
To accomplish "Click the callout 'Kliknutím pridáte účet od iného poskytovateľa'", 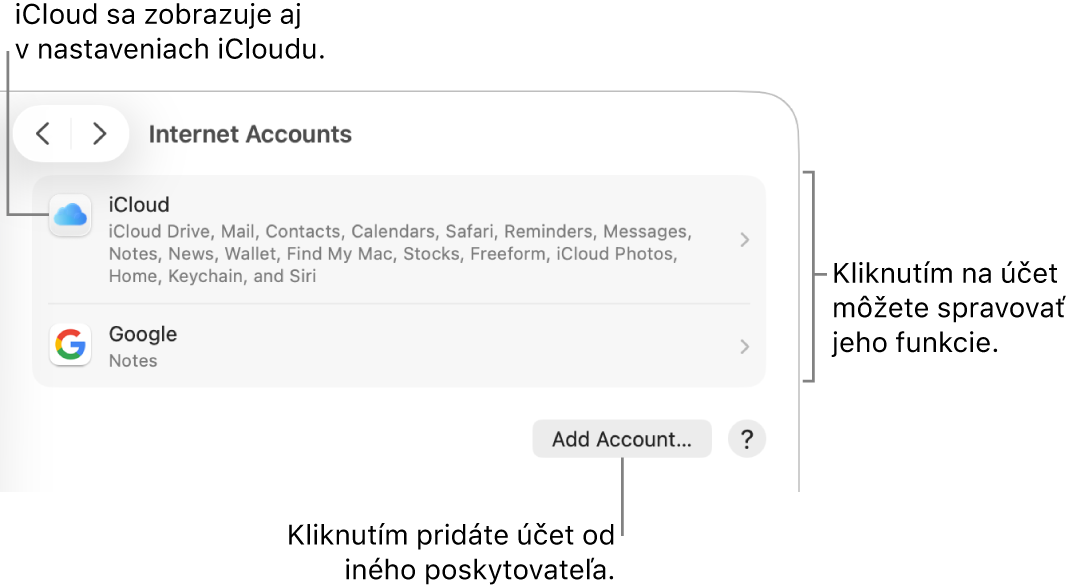I will pyautogui.click(x=451, y=552).
